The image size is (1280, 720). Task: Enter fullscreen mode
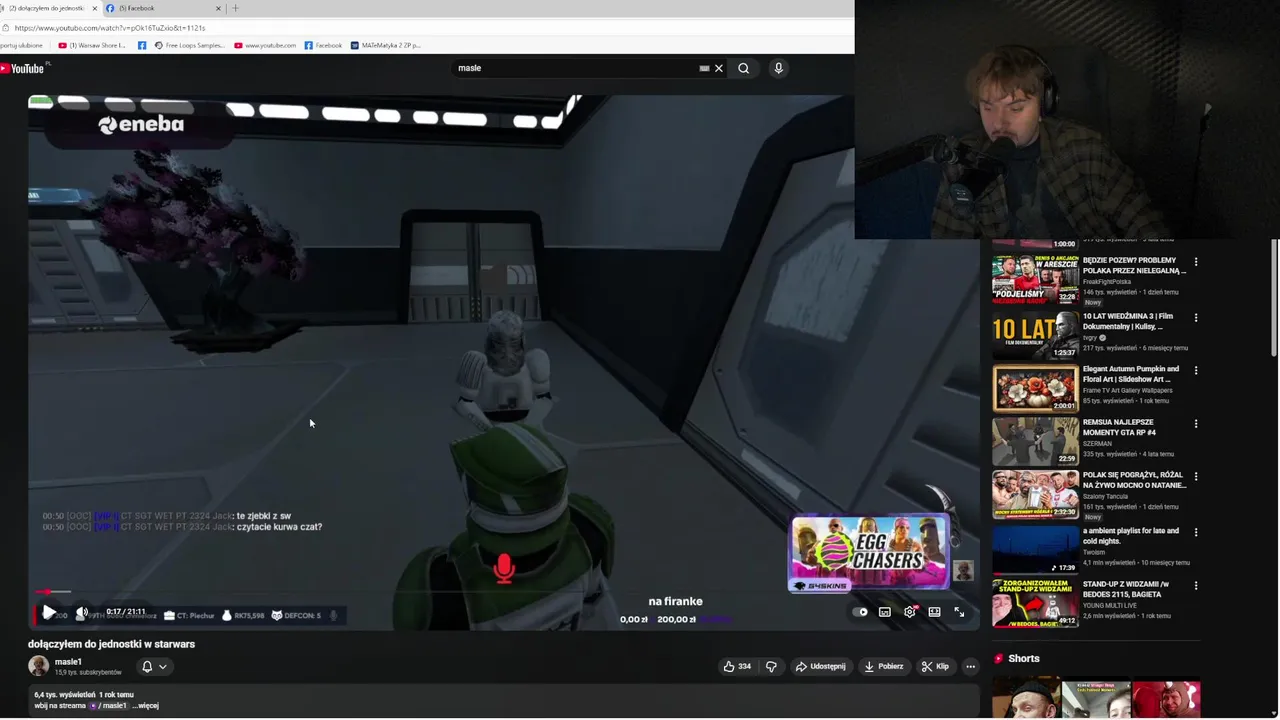coord(959,612)
